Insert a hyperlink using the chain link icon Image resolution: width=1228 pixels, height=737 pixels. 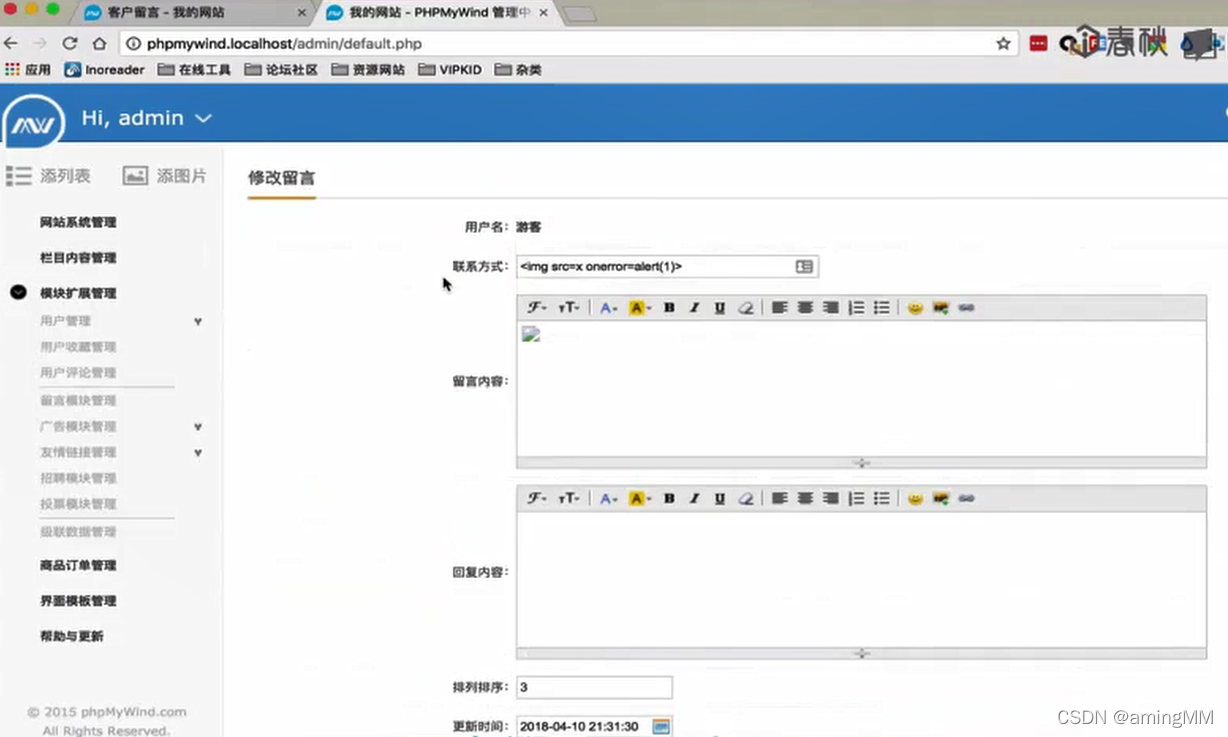click(x=965, y=307)
